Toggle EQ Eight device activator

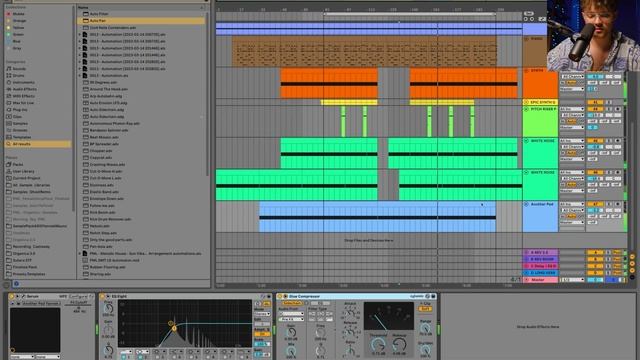pos(103,296)
